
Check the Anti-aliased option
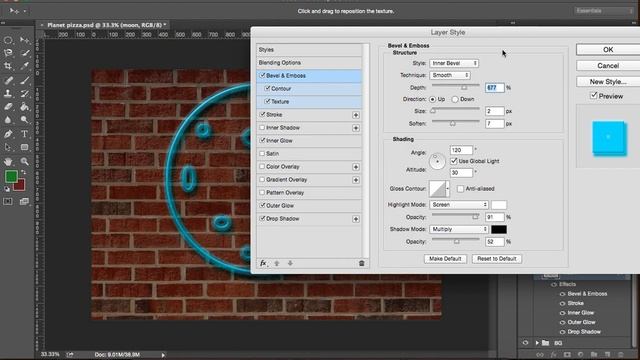460,189
